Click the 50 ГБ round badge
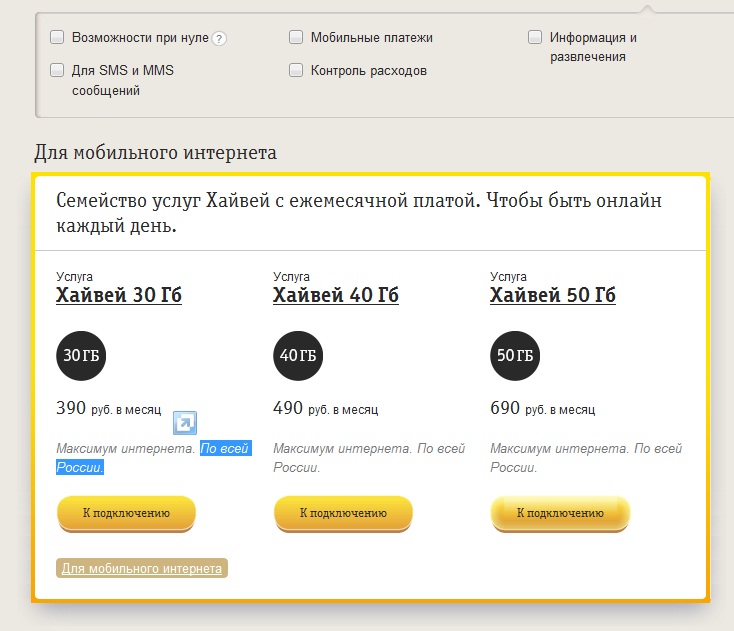The image size is (734, 631). tap(515, 356)
